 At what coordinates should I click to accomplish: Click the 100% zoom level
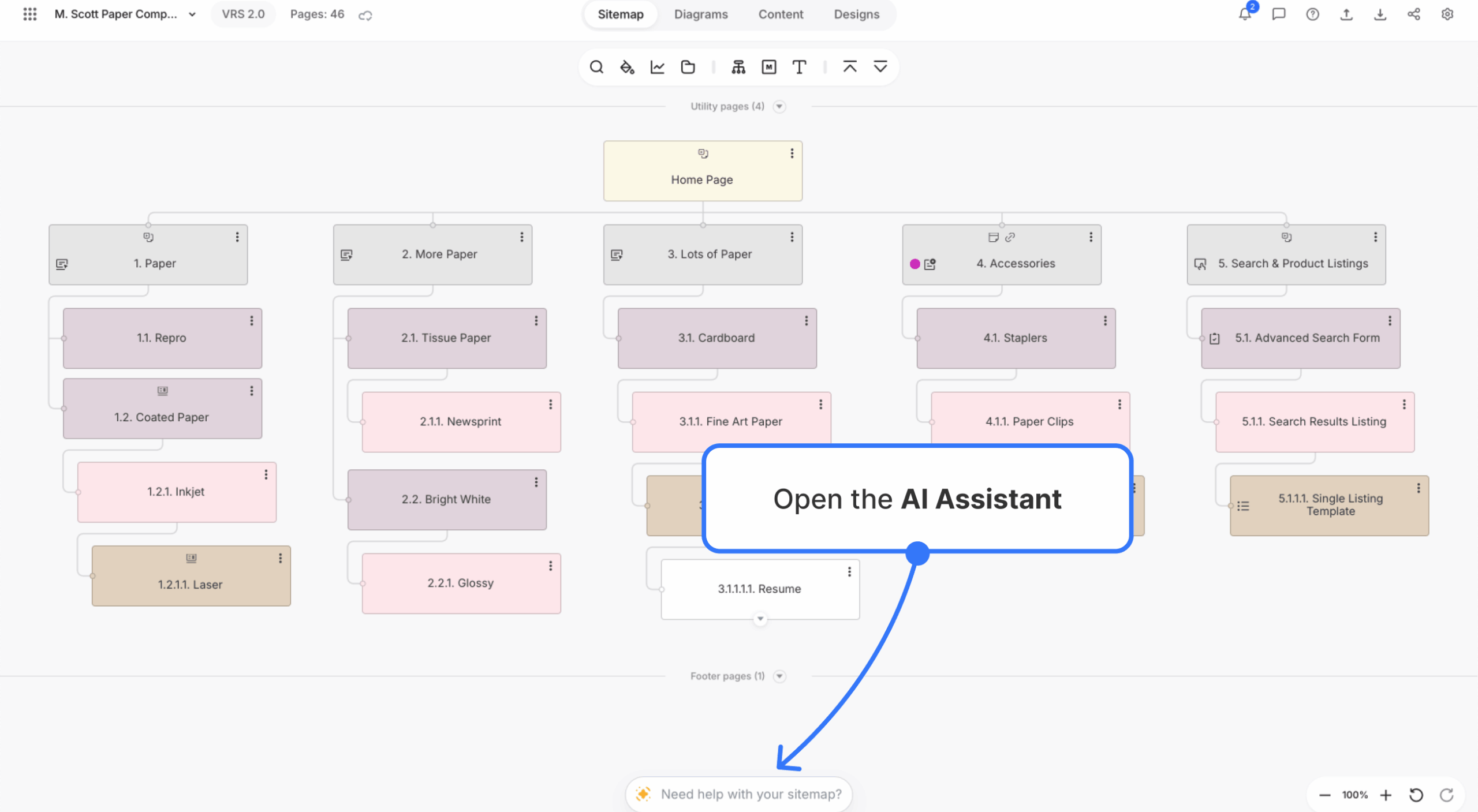pyautogui.click(x=1355, y=795)
